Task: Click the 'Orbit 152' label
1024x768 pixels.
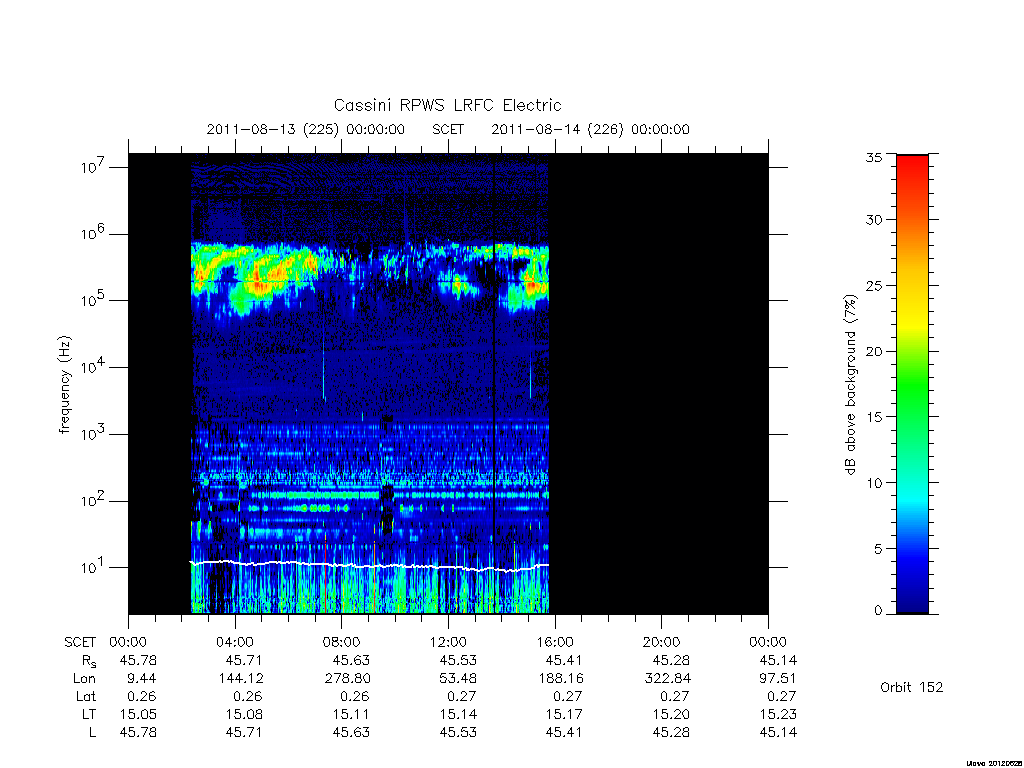Action: click(x=912, y=687)
